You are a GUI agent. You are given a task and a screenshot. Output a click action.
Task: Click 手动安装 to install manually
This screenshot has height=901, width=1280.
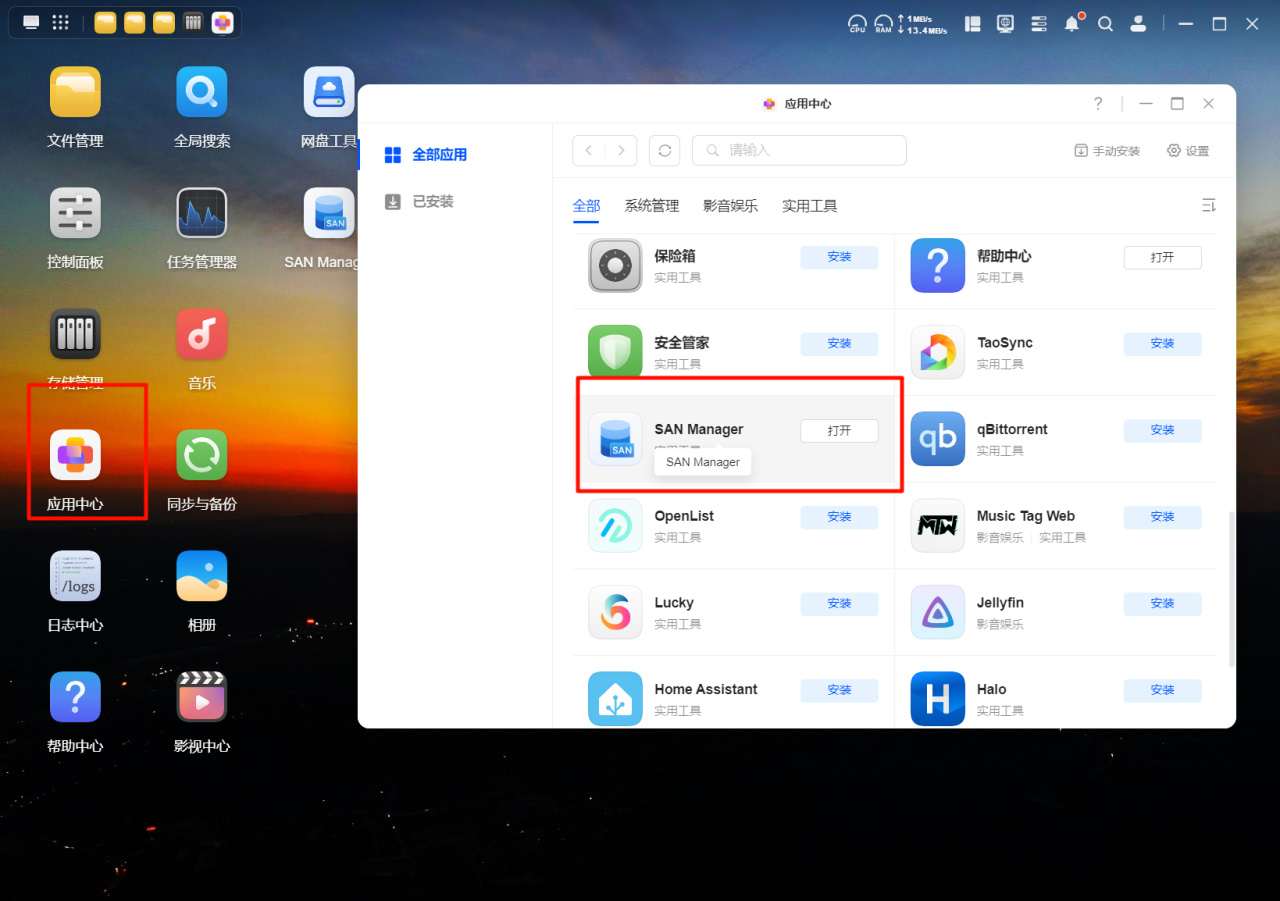[1107, 151]
